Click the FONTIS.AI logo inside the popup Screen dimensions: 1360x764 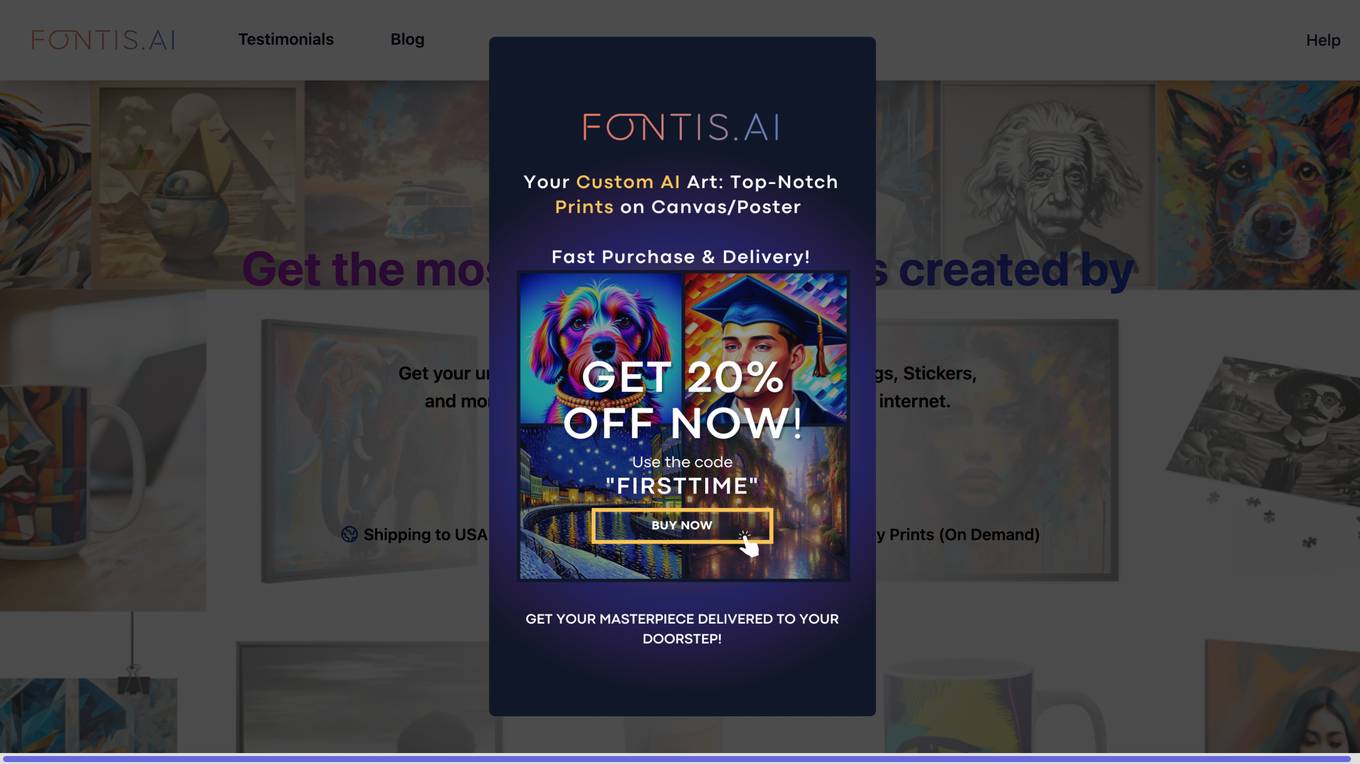coord(681,127)
